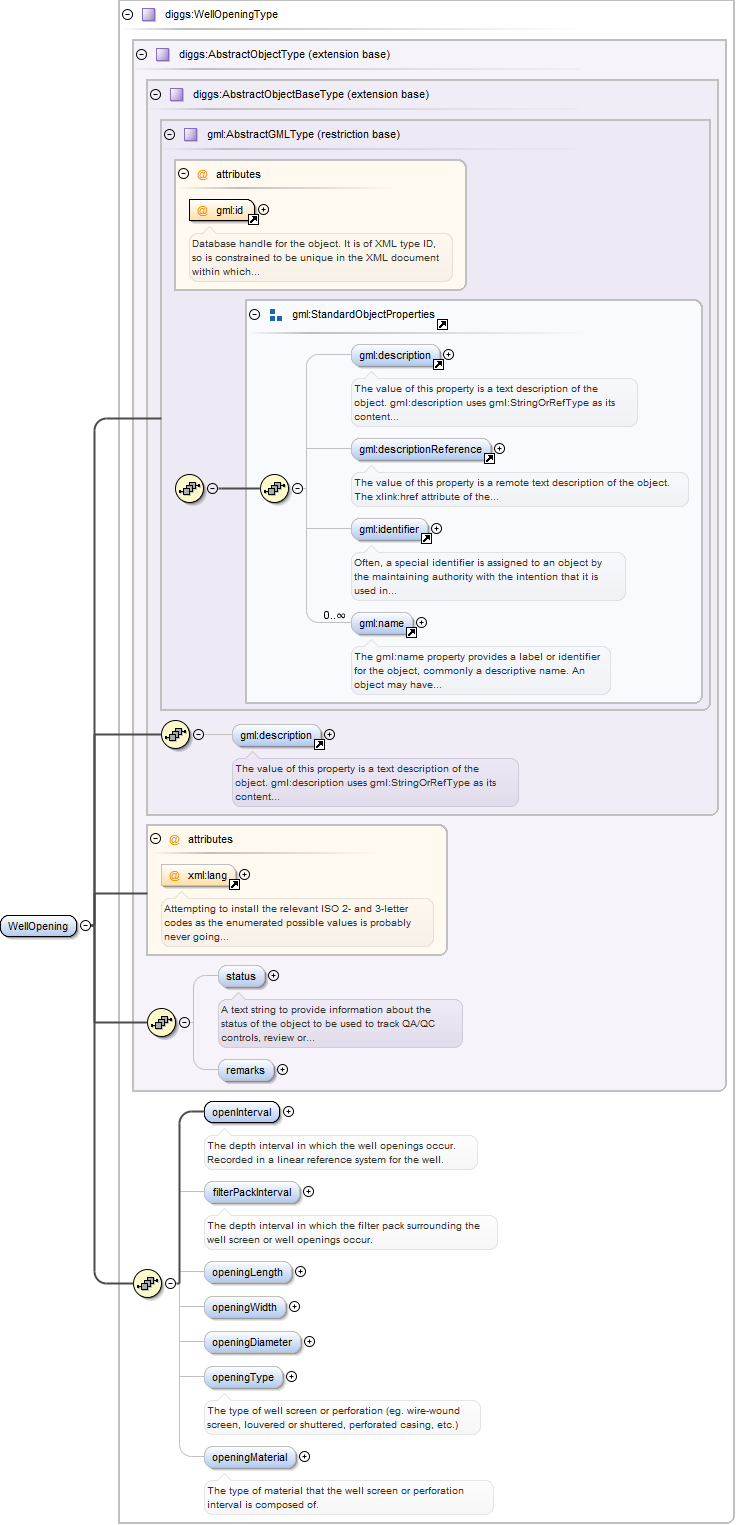This screenshot has width=736, height=1525.
Task: Click the link arrow icon on gml:identifier
Action: (426, 537)
